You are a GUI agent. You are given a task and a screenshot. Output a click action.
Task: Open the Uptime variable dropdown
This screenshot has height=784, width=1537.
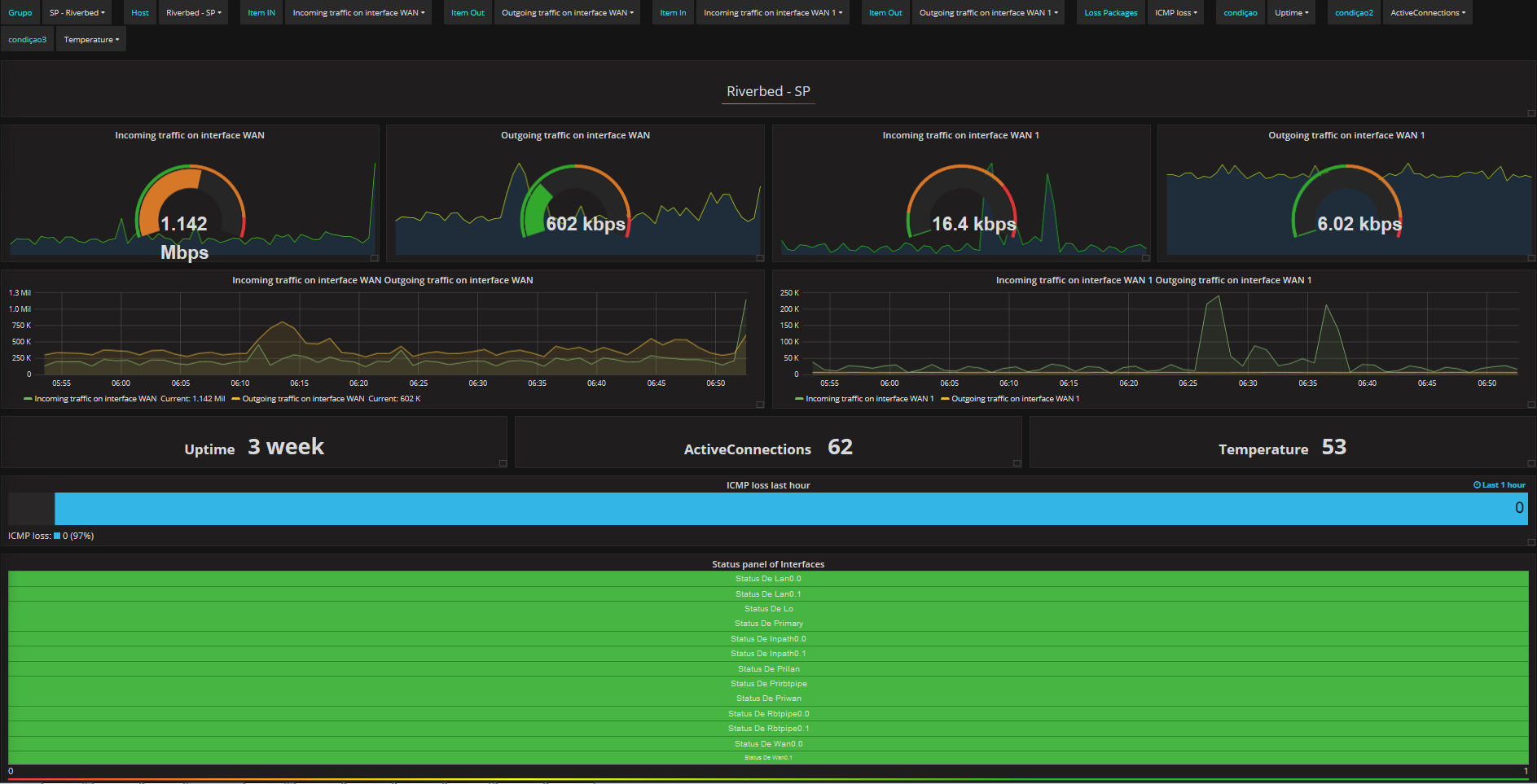coord(1292,13)
